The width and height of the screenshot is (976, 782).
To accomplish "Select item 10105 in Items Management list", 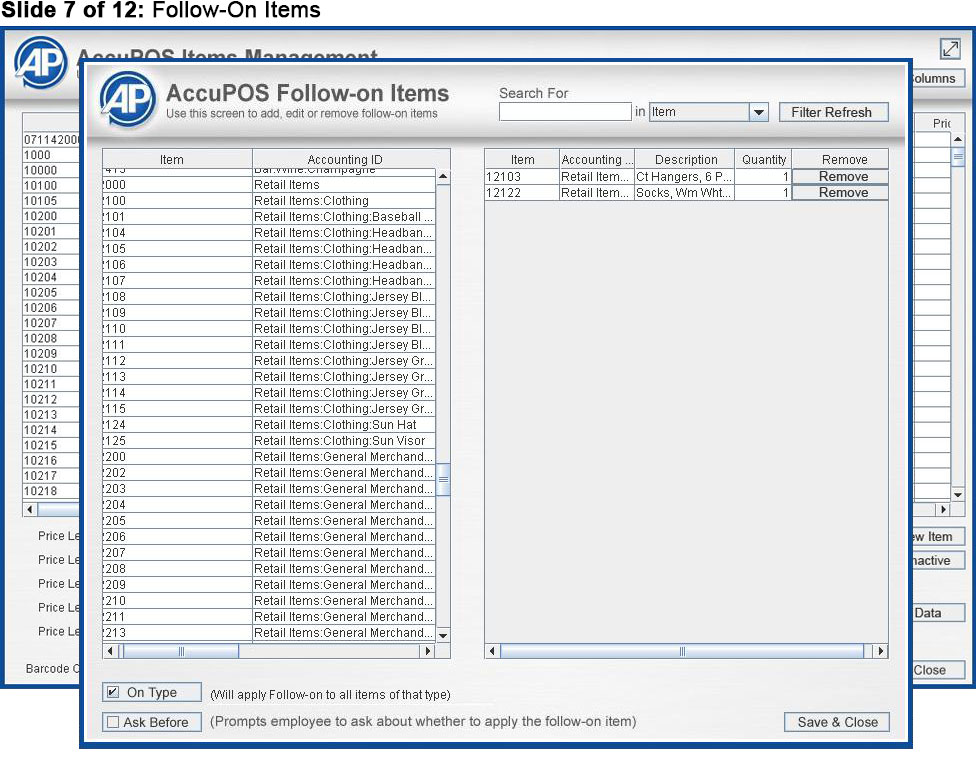I will point(51,201).
